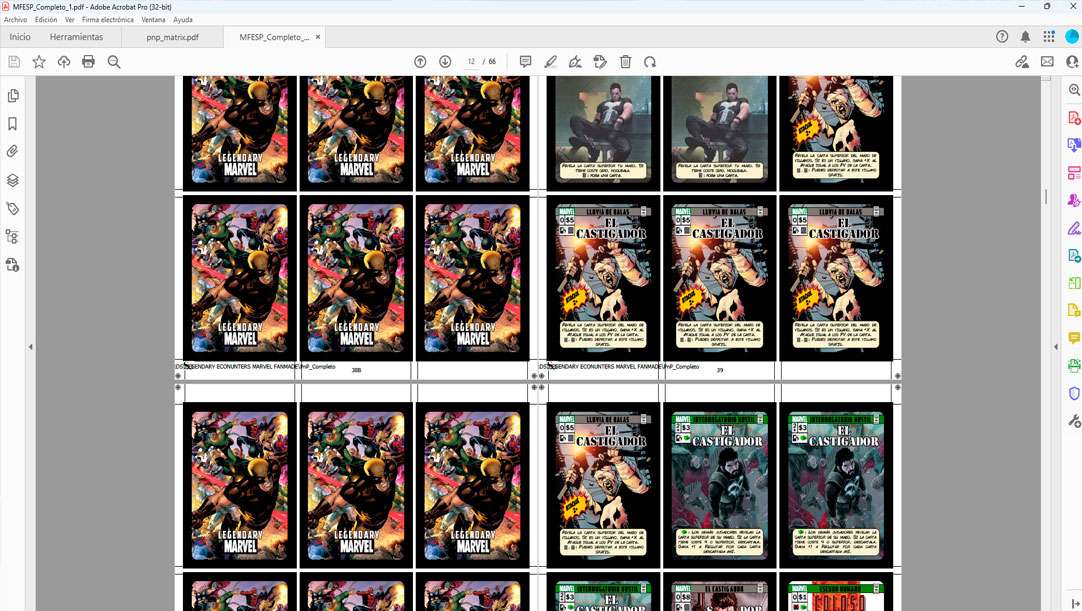Open the layers panel in left sidebar
The height and width of the screenshot is (611, 1082).
tap(12, 180)
